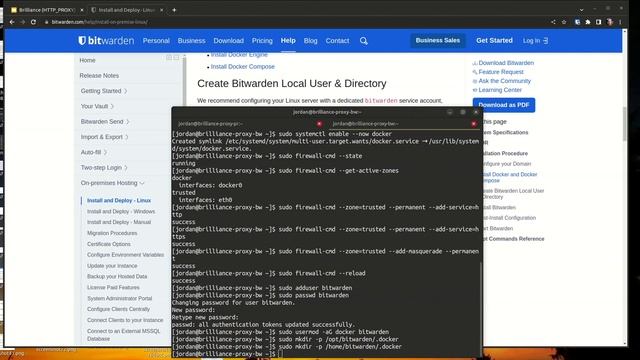Open Contact in the Bitwarden nav
Image resolution: width=640 pixels, height=360 pixels.
337,41
